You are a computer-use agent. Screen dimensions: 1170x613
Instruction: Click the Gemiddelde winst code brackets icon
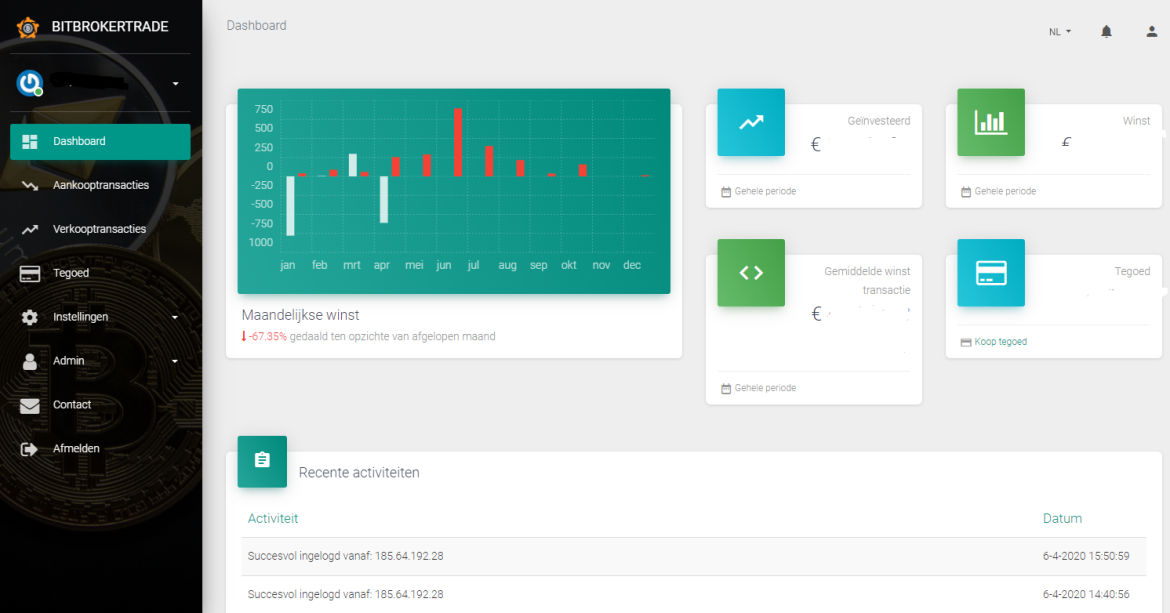751,272
